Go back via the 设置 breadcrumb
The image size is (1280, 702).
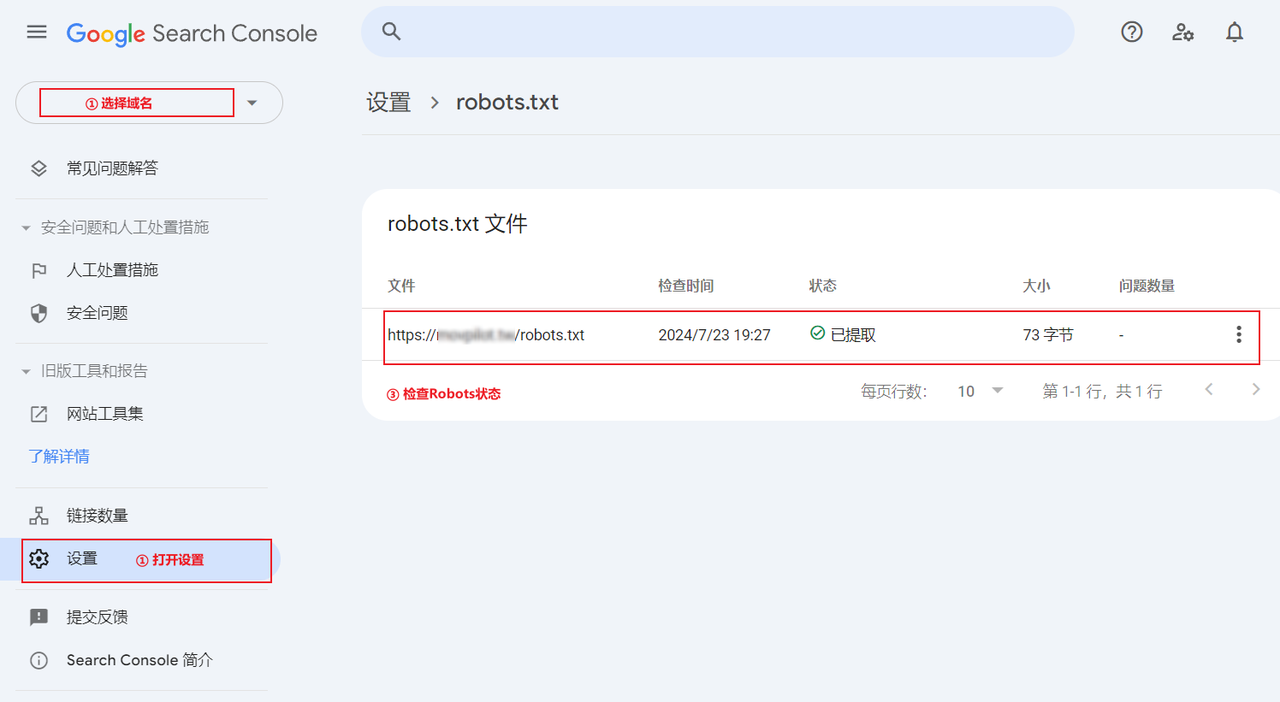(x=389, y=102)
